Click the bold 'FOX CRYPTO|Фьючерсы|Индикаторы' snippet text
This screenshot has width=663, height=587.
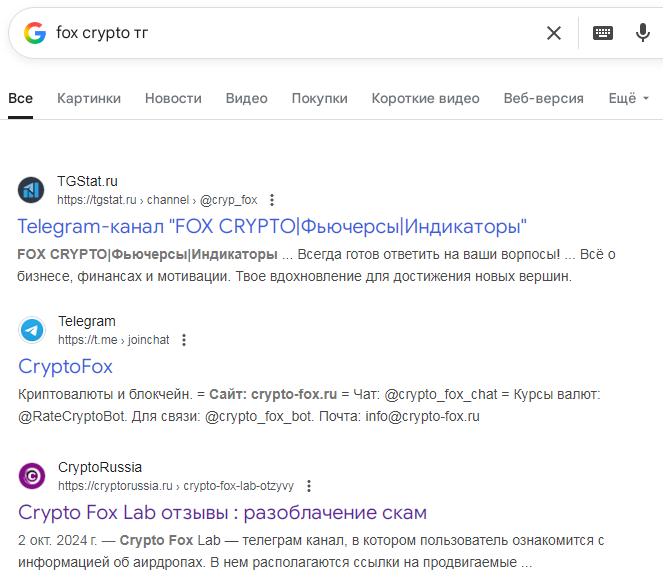pos(147,254)
